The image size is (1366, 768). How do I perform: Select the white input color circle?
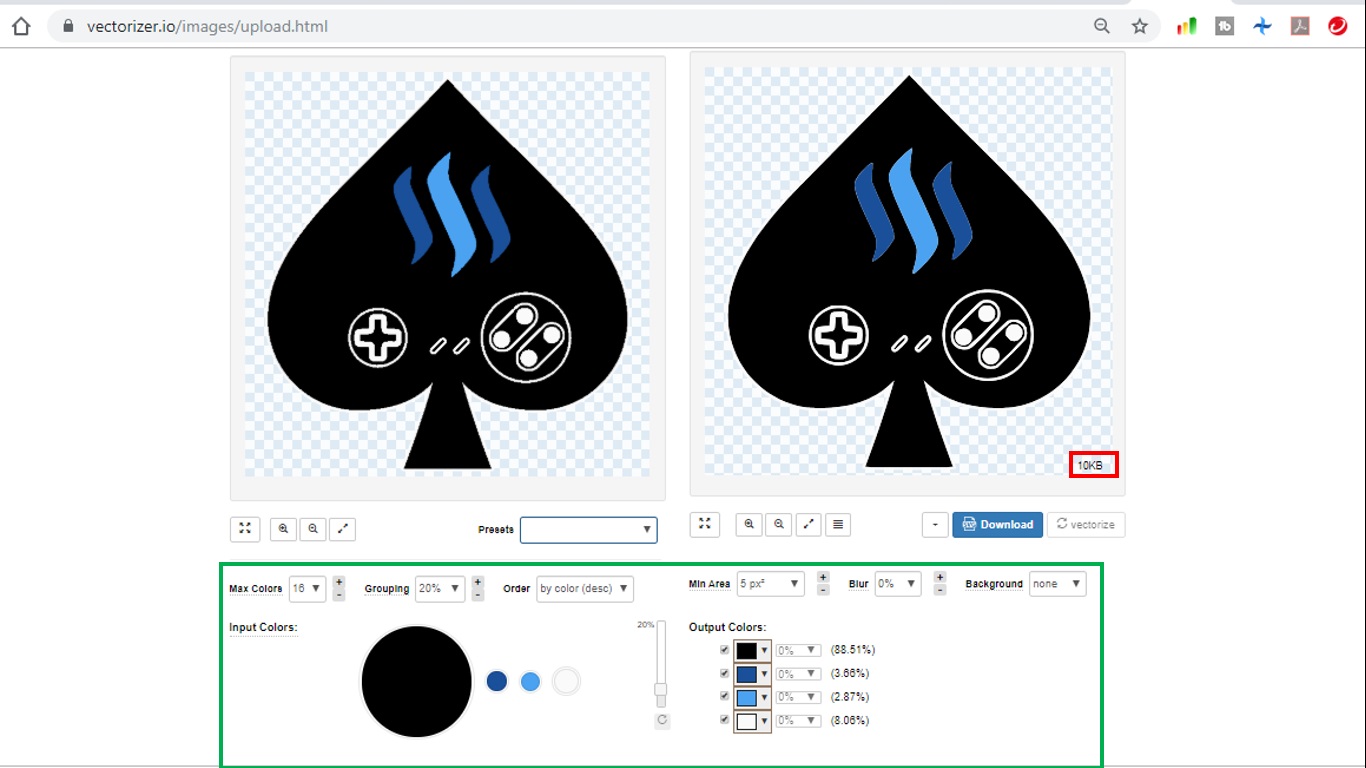(x=566, y=682)
